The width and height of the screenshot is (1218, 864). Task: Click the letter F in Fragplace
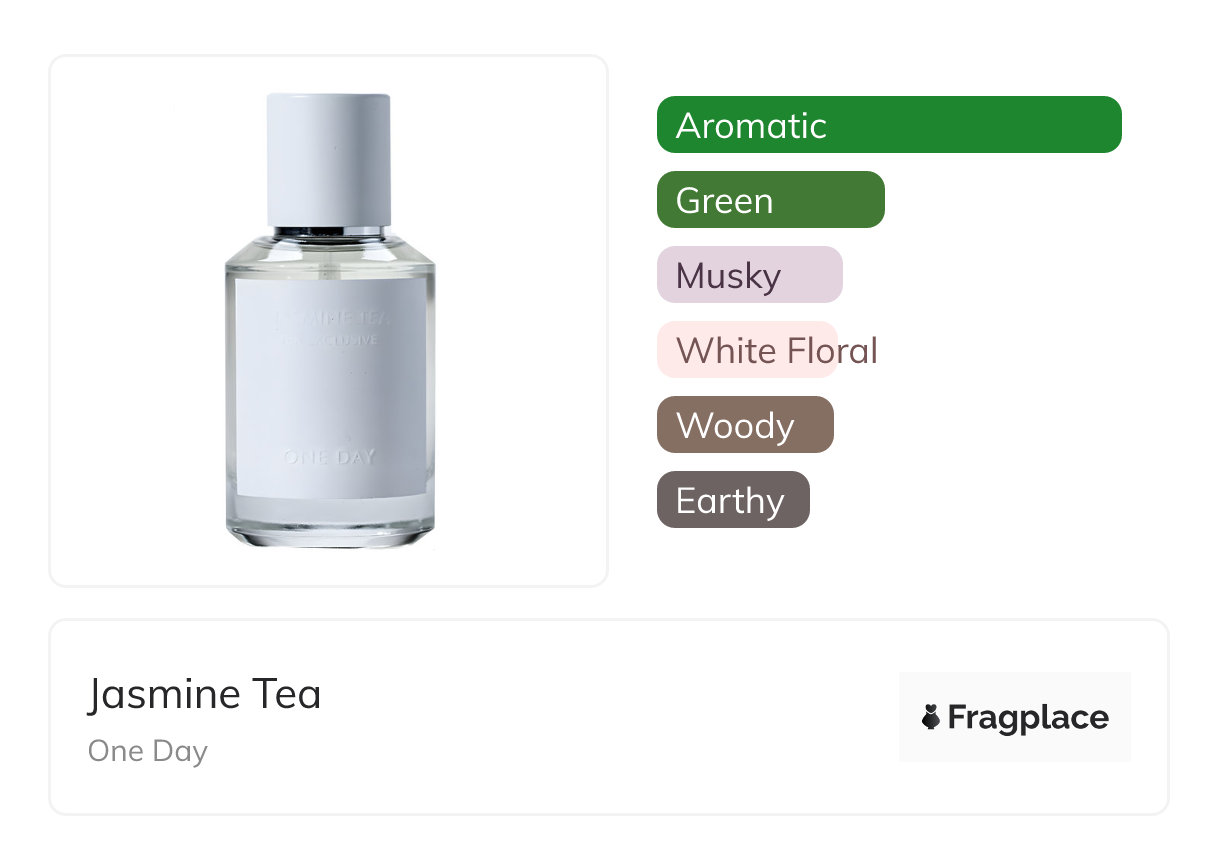pyautogui.click(x=958, y=717)
